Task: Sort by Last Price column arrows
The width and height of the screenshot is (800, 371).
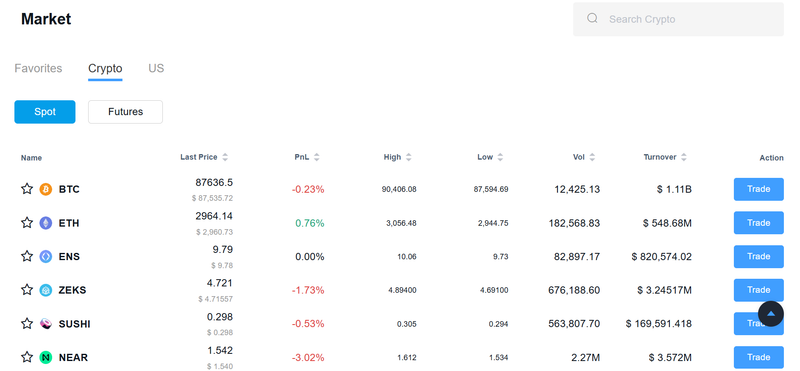Action: coord(225,157)
